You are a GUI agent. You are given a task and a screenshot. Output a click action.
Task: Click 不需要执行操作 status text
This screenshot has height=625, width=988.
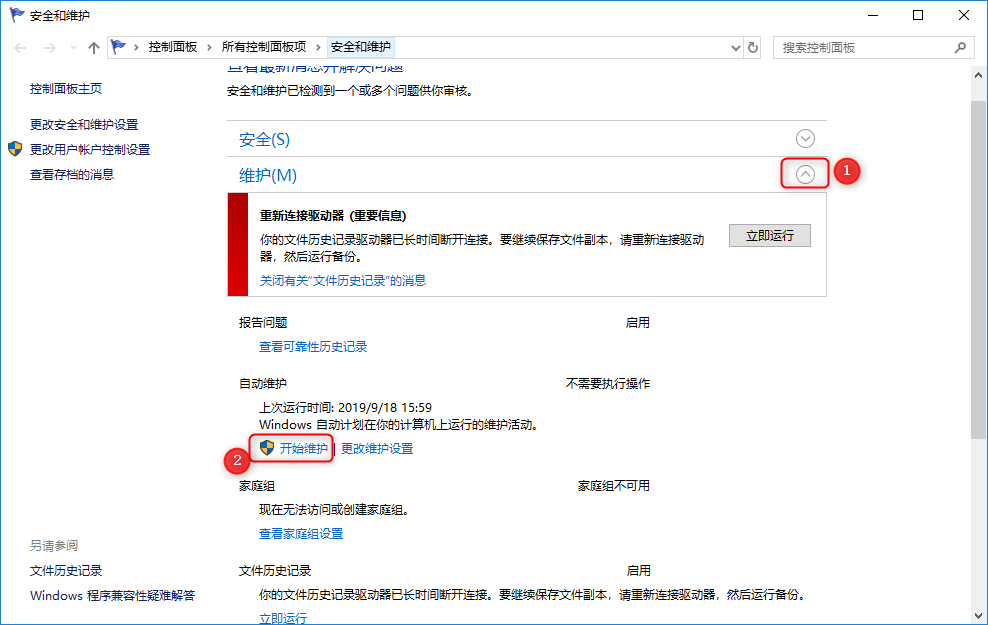[608, 384]
